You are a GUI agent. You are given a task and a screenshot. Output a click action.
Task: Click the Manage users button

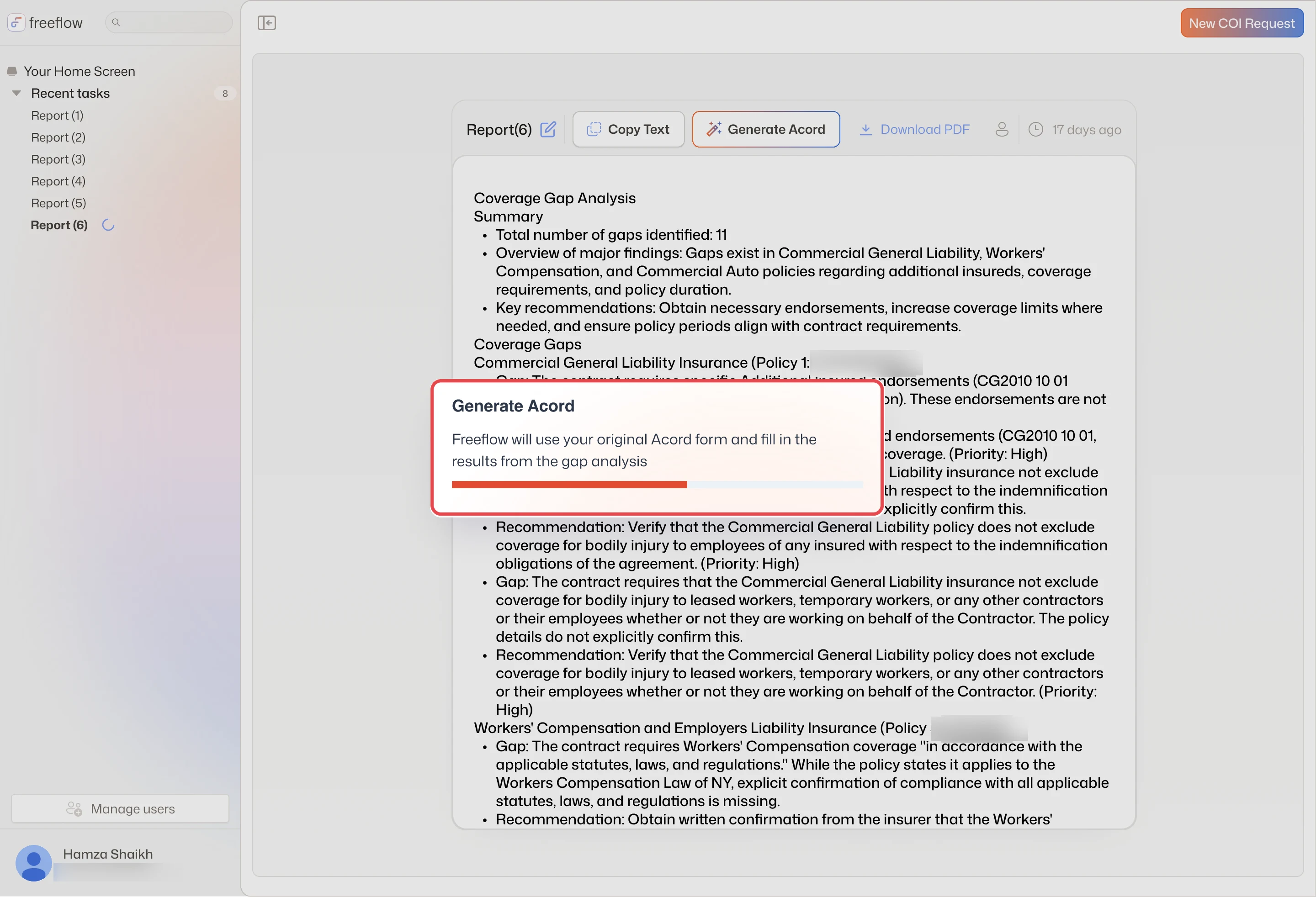[120, 809]
